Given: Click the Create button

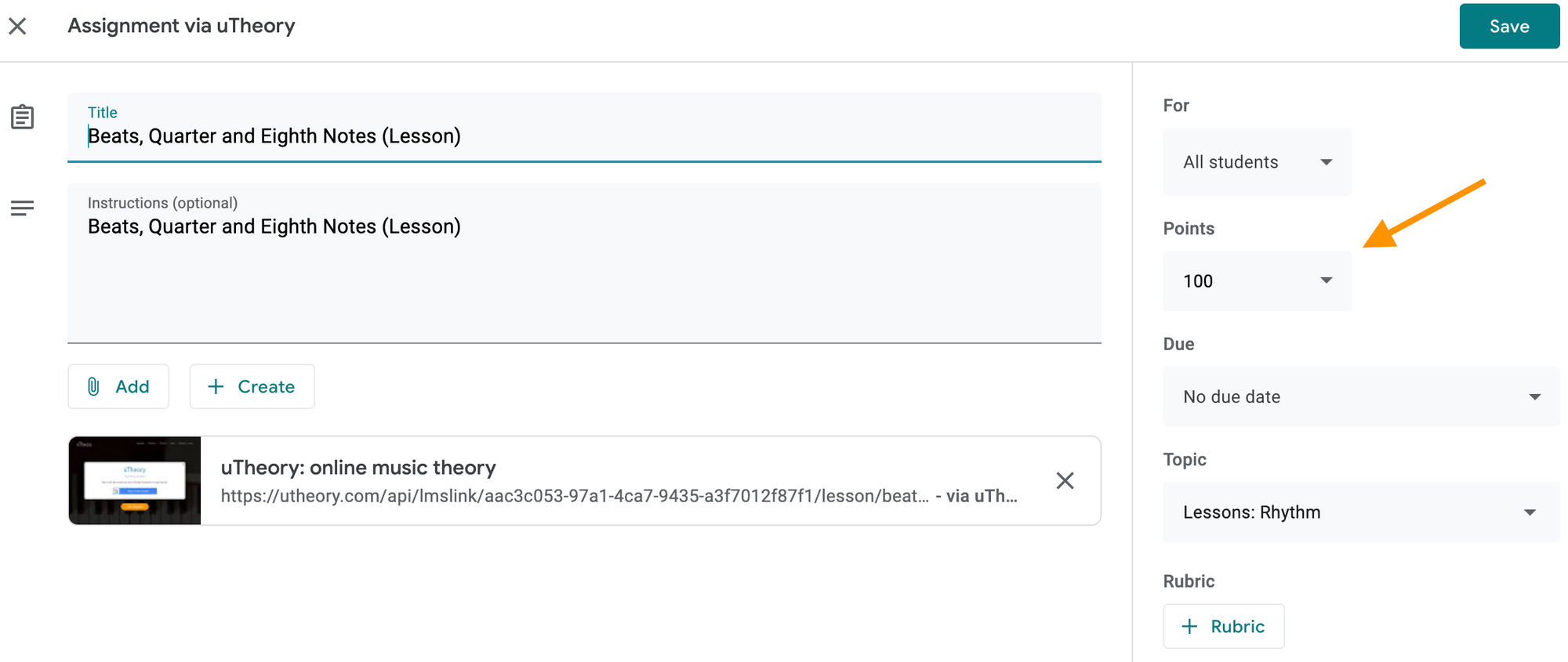Looking at the screenshot, I should click(252, 386).
